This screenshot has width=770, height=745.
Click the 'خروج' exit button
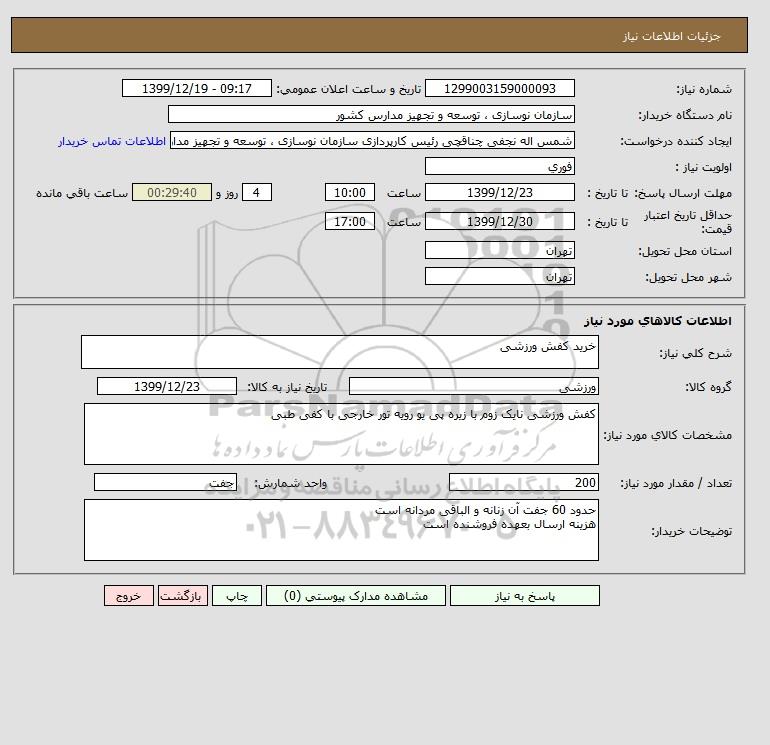click(x=129, y=596)
